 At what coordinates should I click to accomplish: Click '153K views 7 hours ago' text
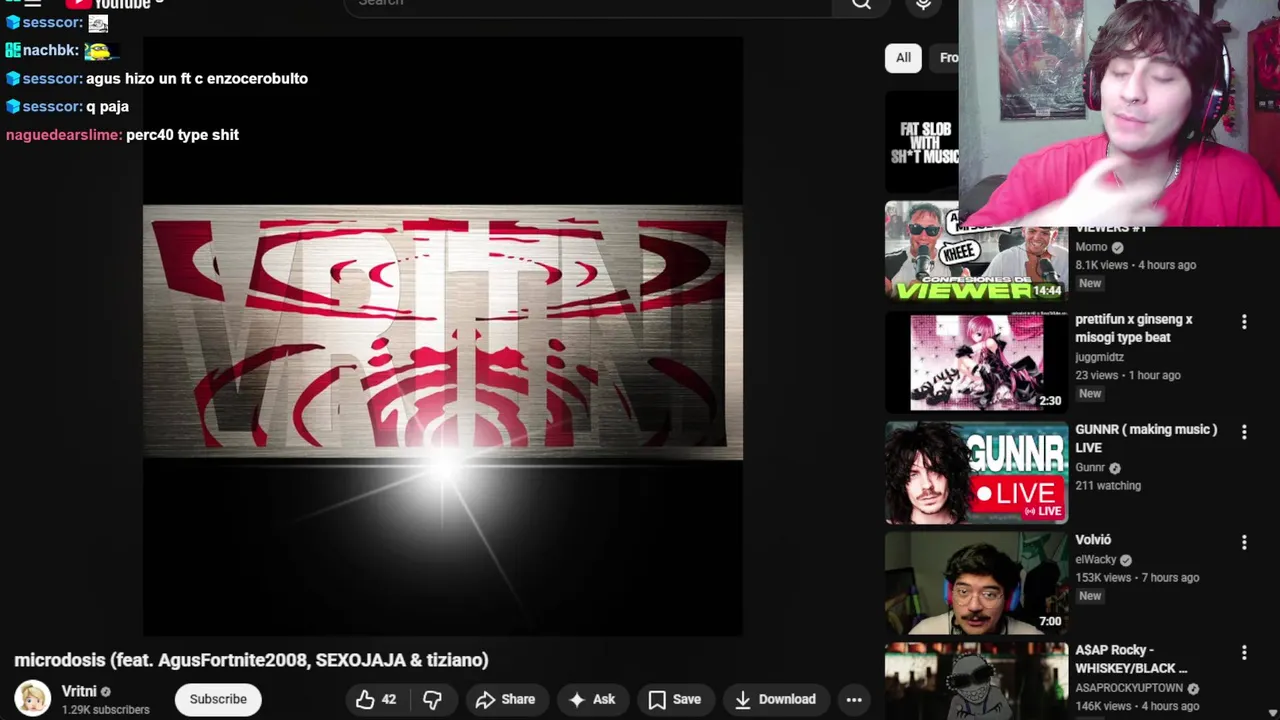tap(1137, 578)
